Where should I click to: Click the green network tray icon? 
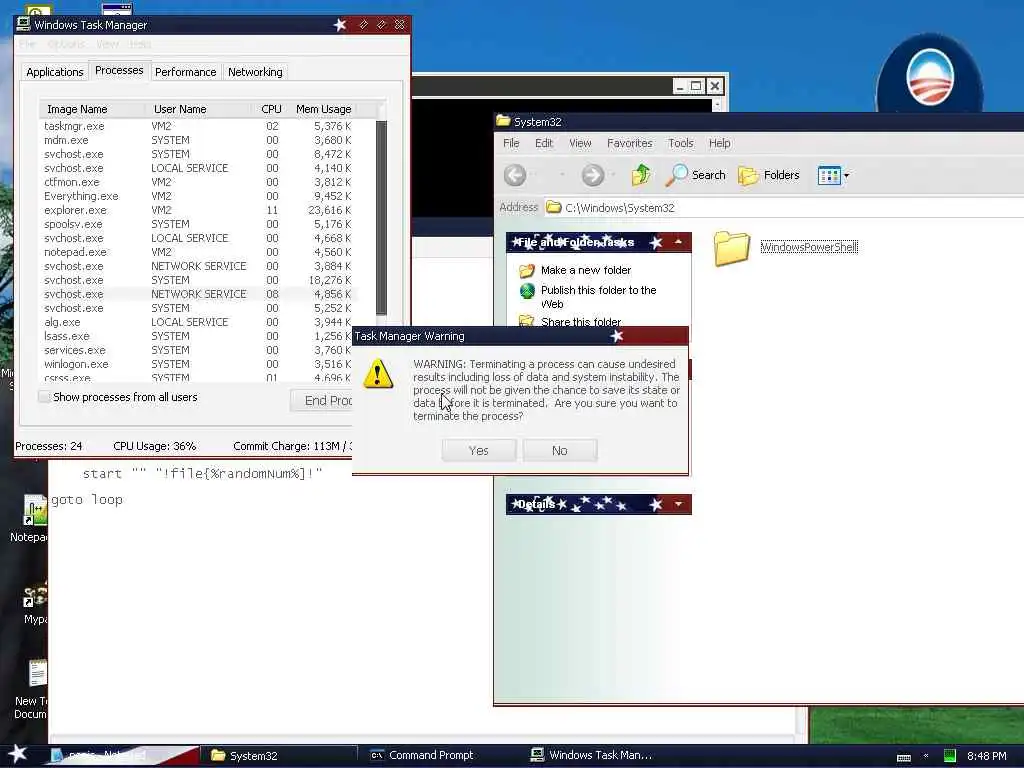point(950,756)
